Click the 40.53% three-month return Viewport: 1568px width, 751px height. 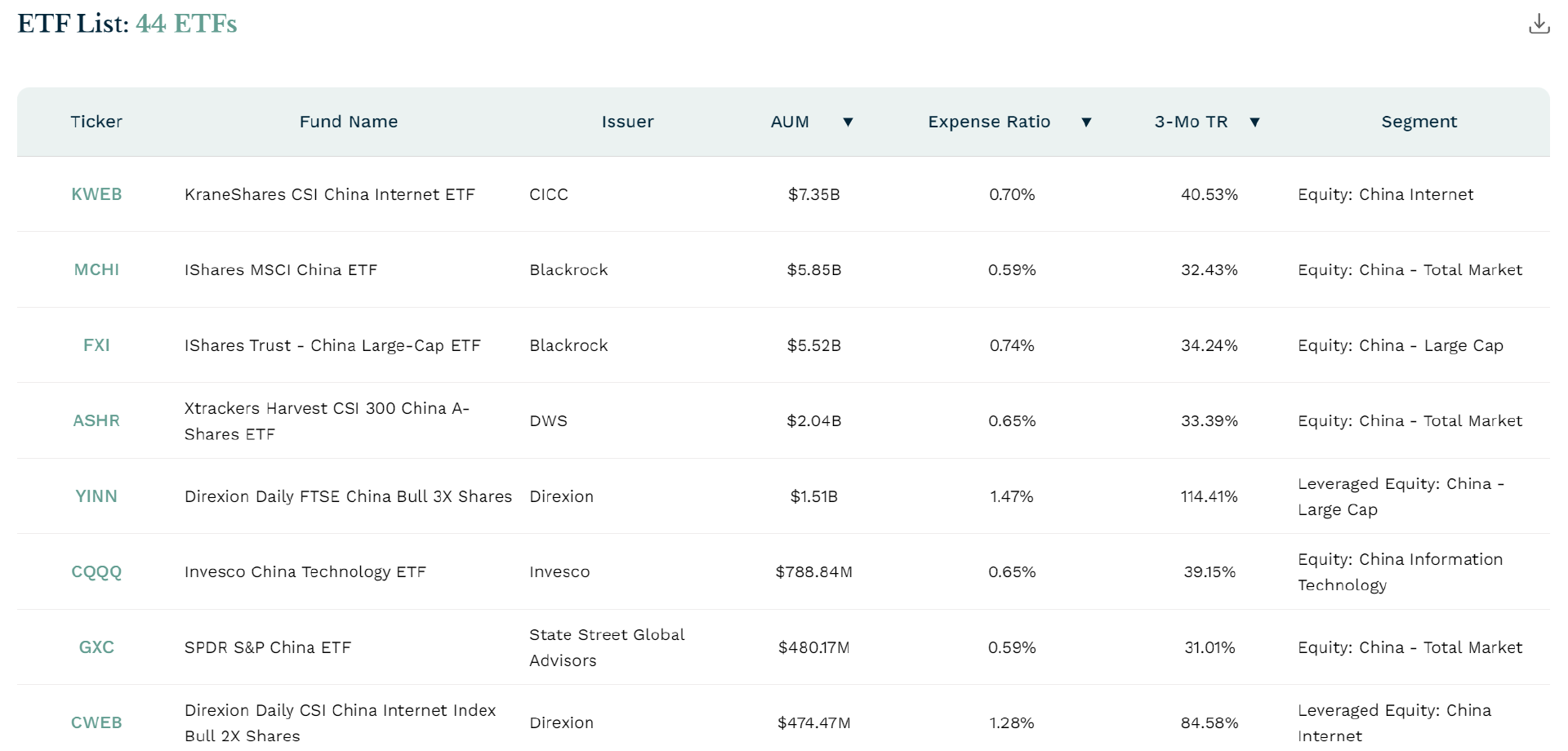[x=1209, y=194]
